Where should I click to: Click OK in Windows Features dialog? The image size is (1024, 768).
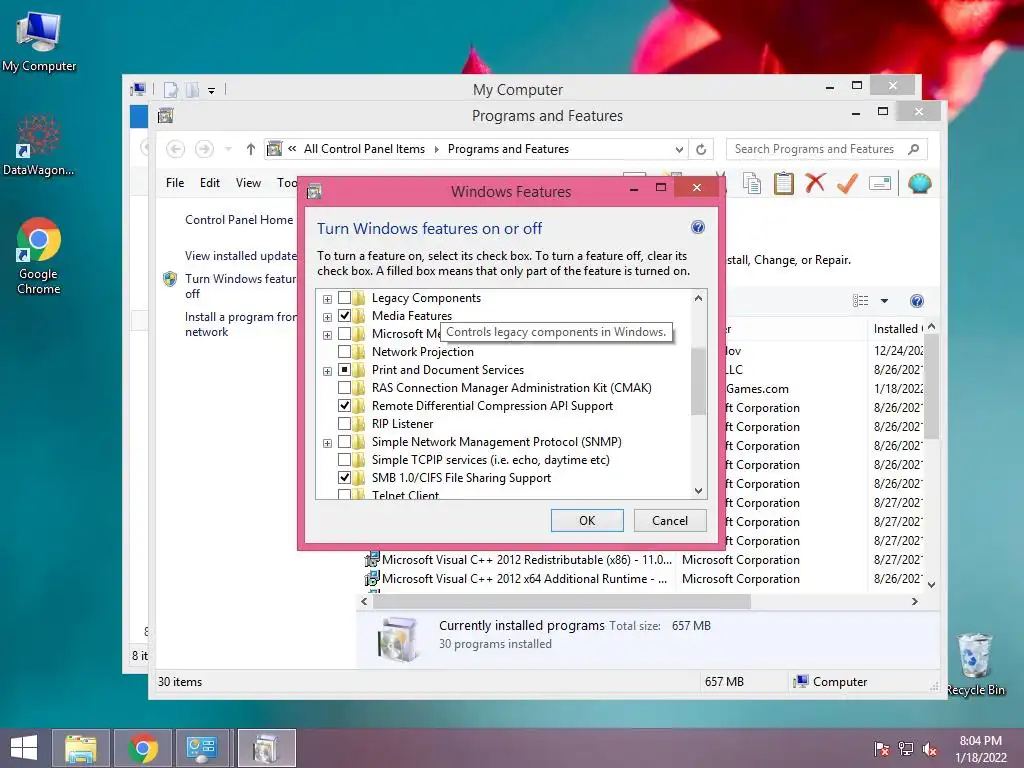[x=587, y=520]
